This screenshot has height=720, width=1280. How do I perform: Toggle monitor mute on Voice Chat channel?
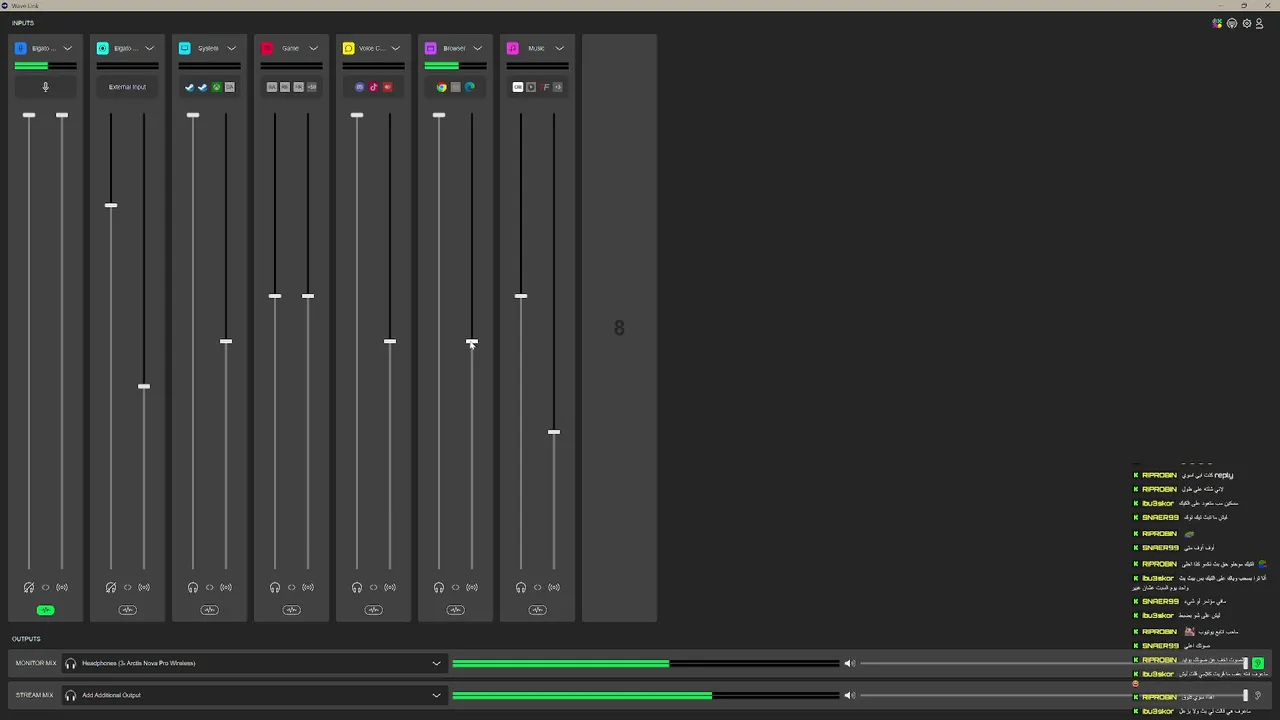pos(357,587)
